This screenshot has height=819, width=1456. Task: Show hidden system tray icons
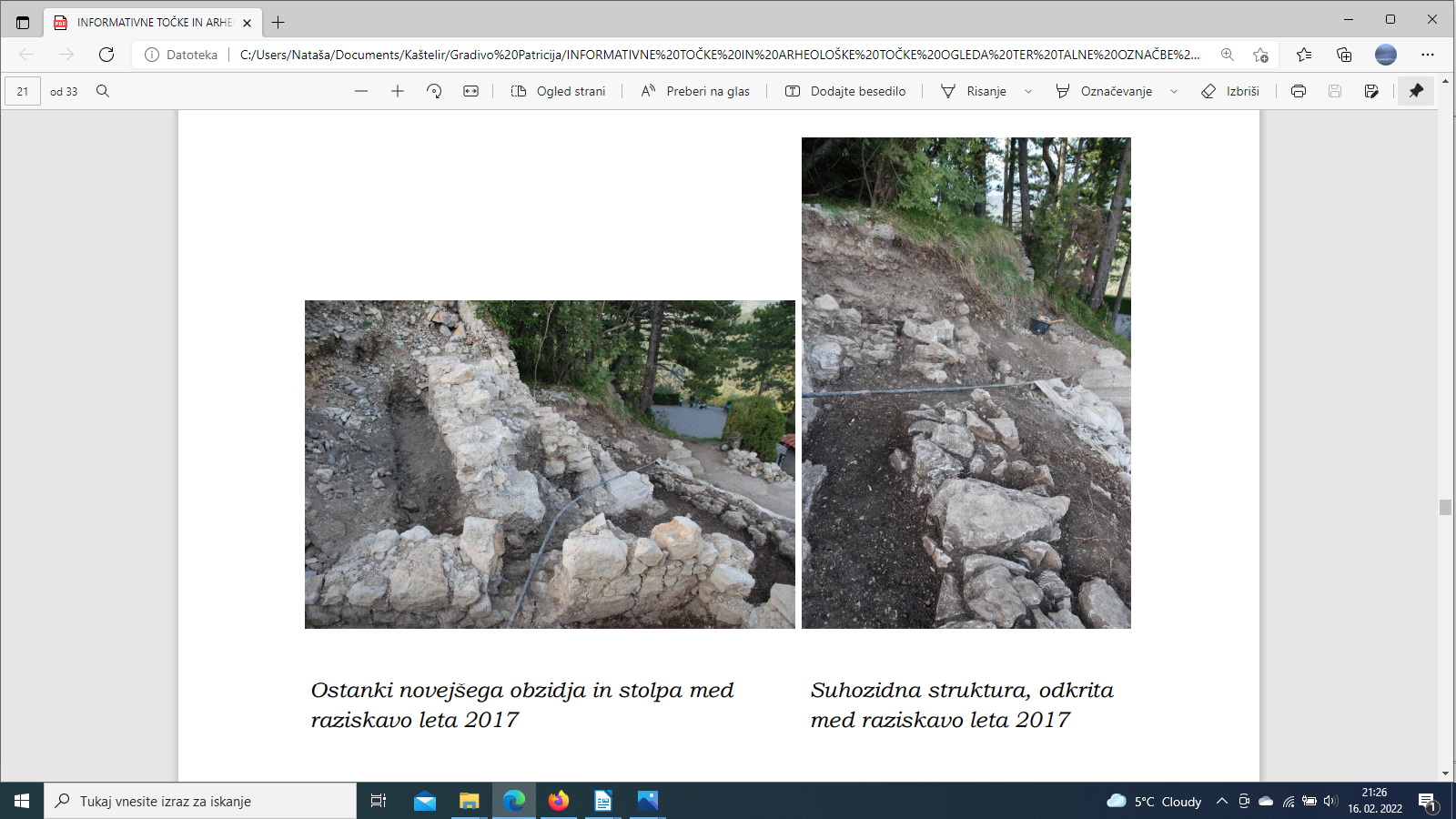(x=1222, y=801)
